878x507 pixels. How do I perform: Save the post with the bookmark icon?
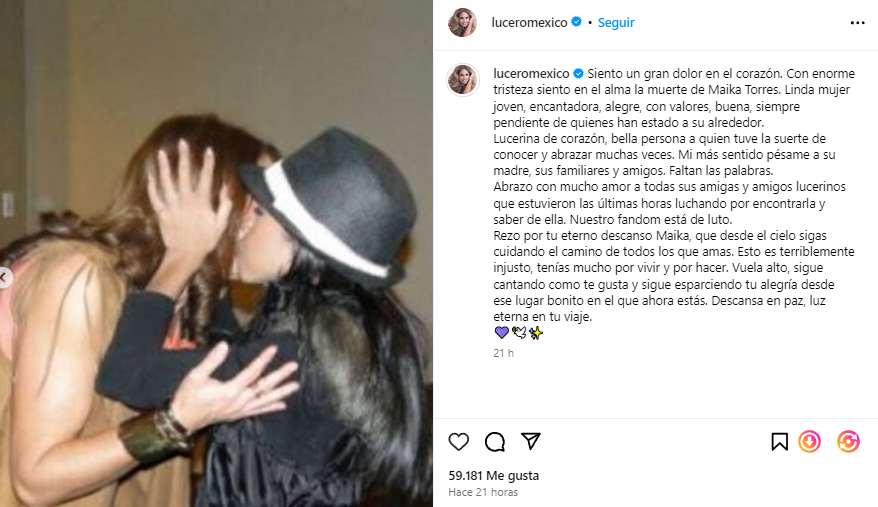(779, 442)
